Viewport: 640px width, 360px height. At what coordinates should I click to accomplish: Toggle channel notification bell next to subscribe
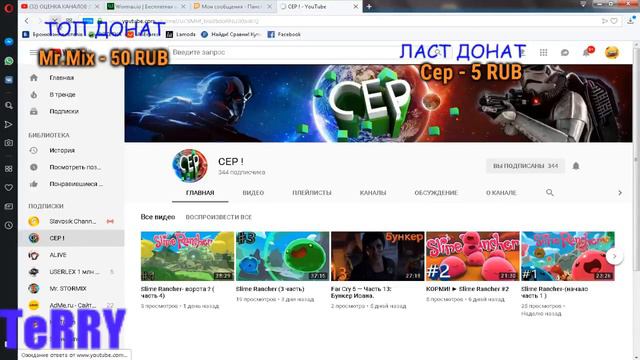pos(576,166)
